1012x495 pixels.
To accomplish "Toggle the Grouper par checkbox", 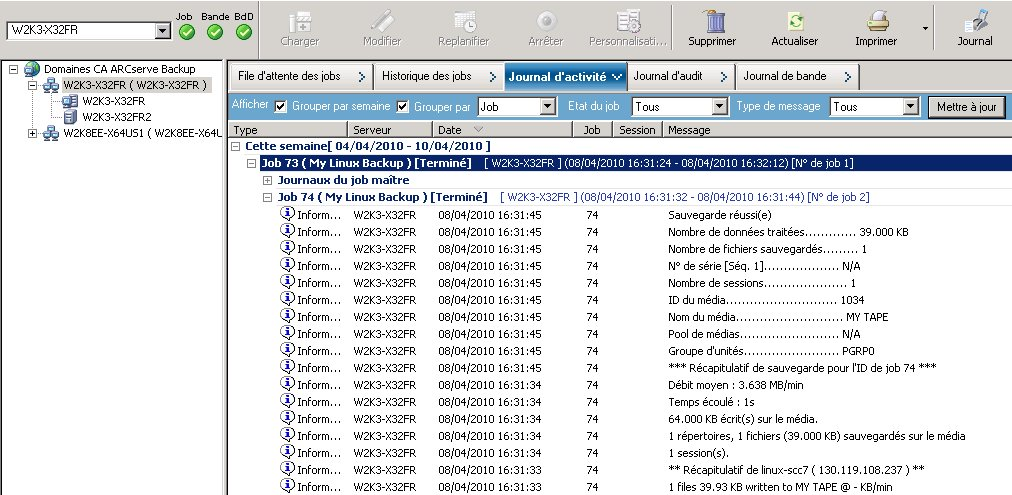I will click(404, 107).
